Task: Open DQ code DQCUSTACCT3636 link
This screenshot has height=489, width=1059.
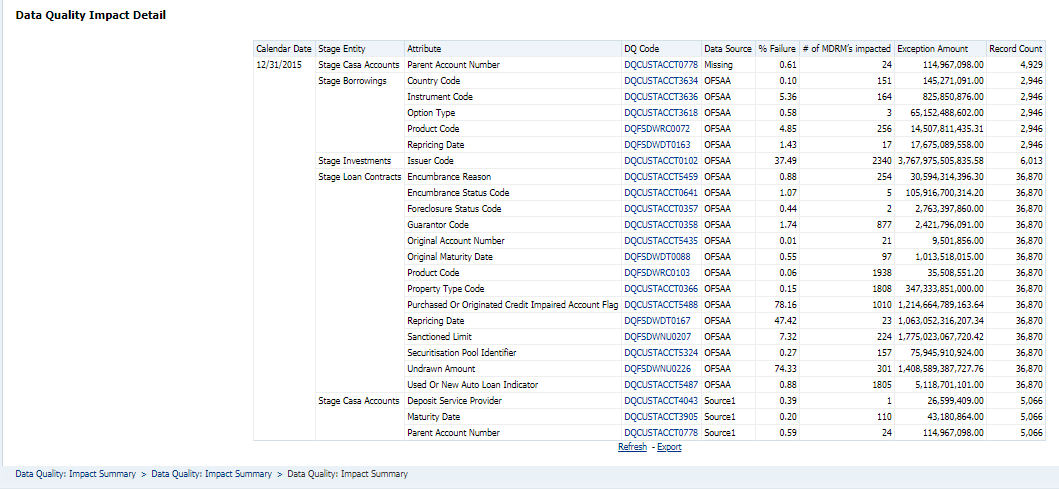Action: point(661,97)
